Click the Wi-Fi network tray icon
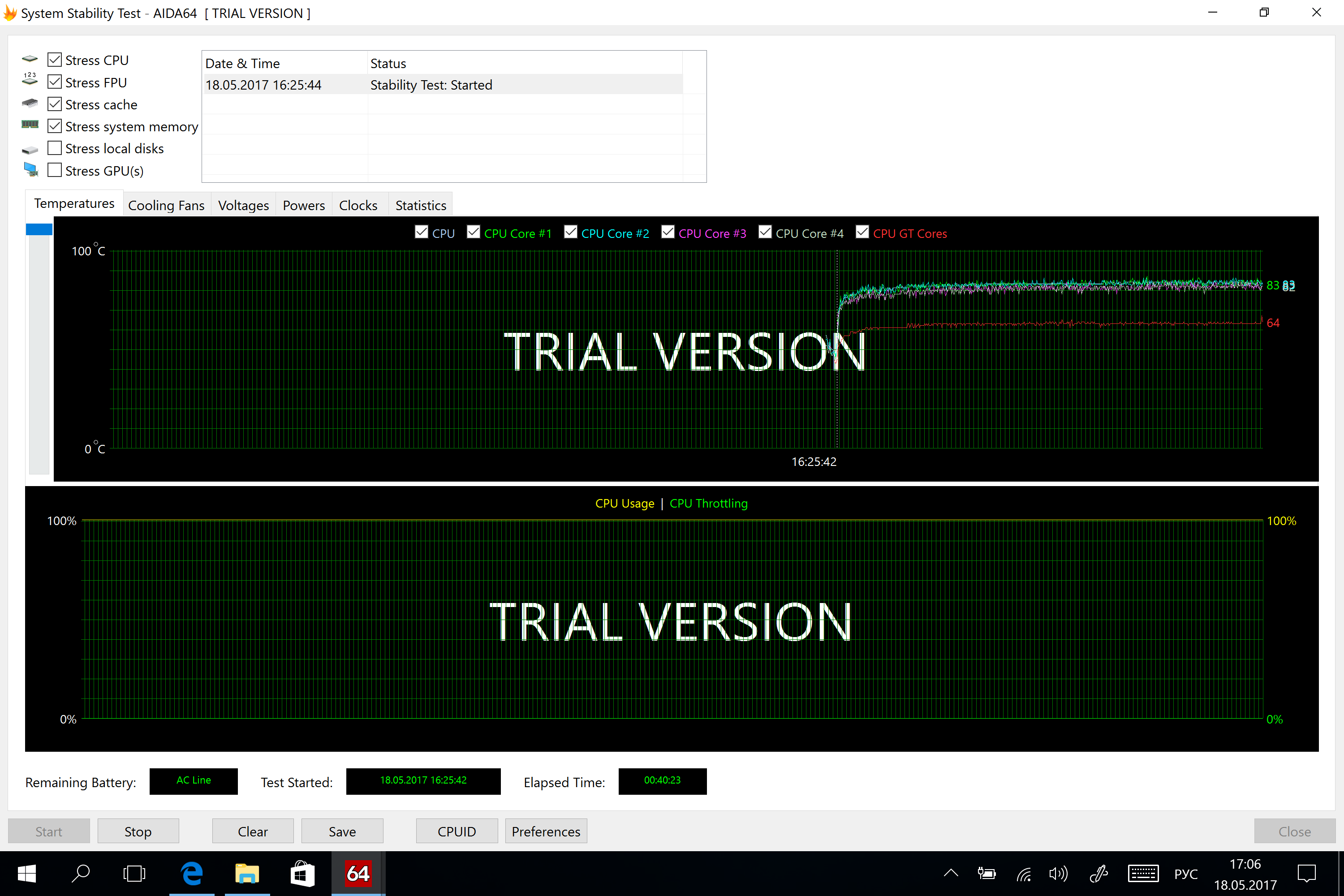 (1023, 874)
